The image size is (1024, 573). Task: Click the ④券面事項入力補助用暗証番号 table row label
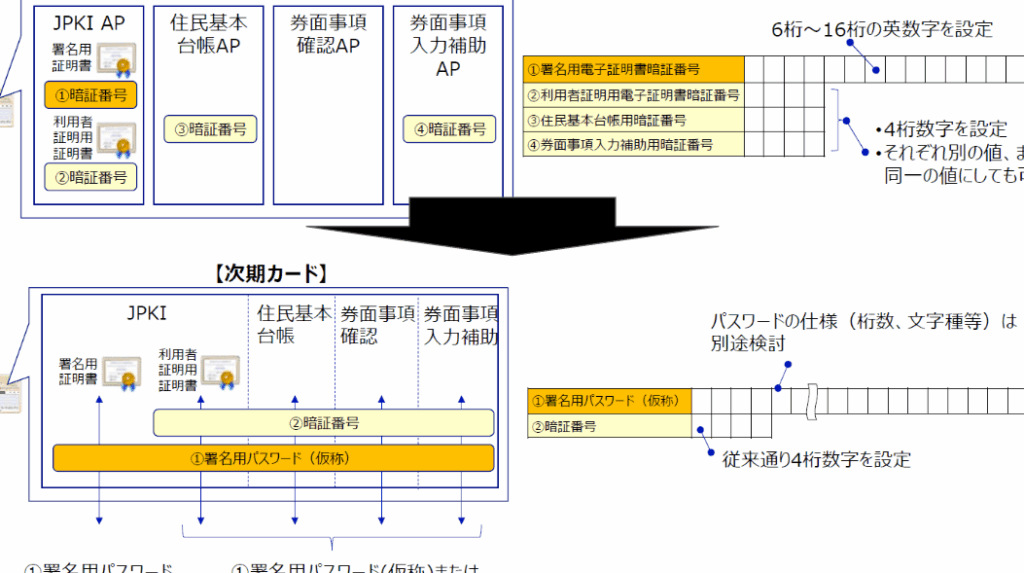633,145
